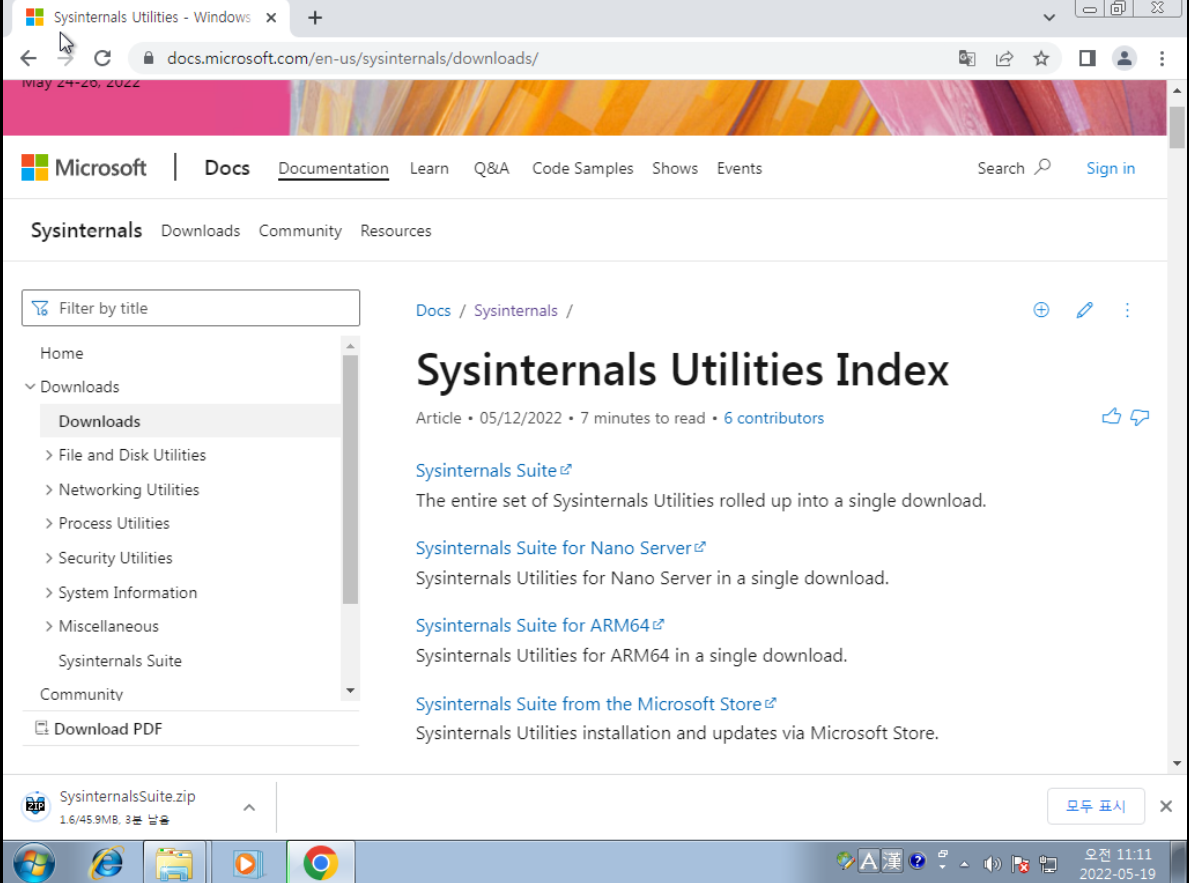Screen dimensions: 1189x883
Task: Click the sidebar tree scrollbar
Action: click(x=350, y=479)
